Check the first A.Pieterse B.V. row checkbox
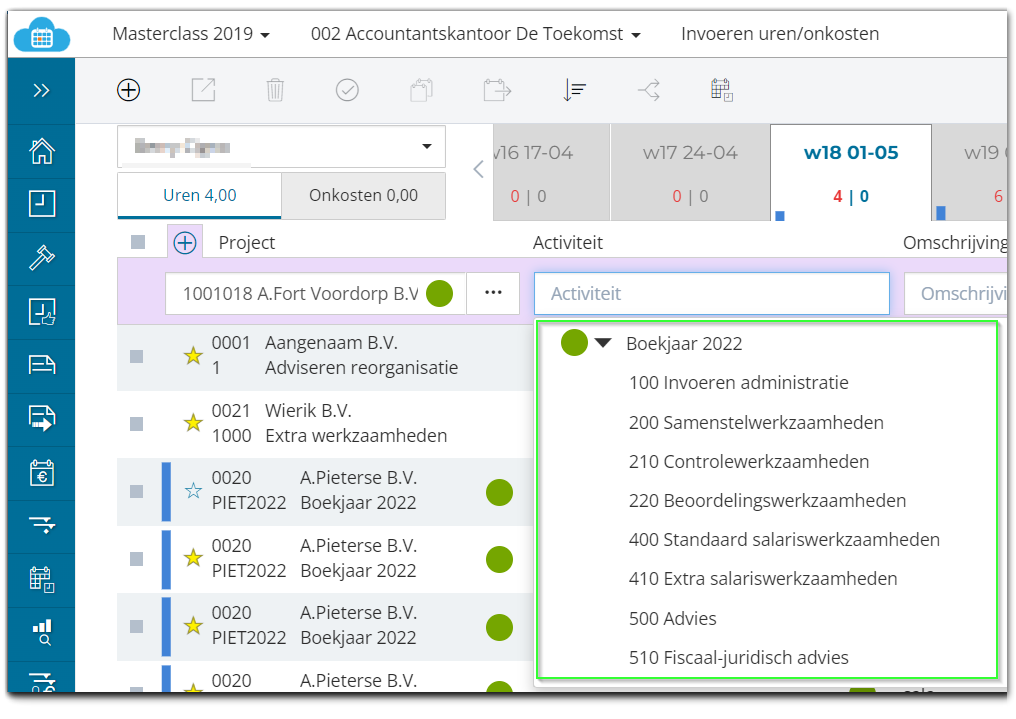1016x719 pixels. pyautogui.click(x=136, y=491)
